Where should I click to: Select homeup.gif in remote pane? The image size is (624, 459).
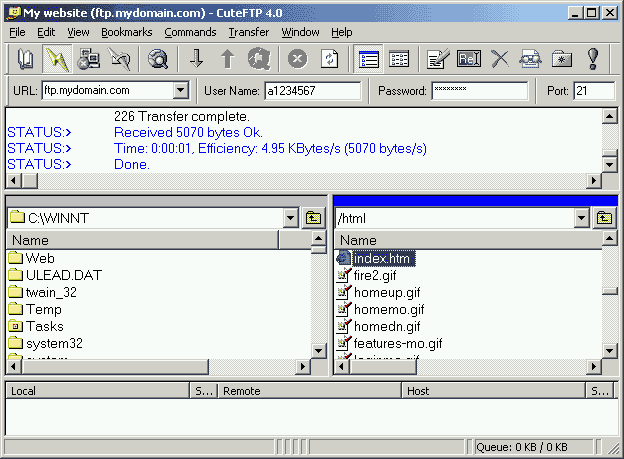[x=378, y=293]
